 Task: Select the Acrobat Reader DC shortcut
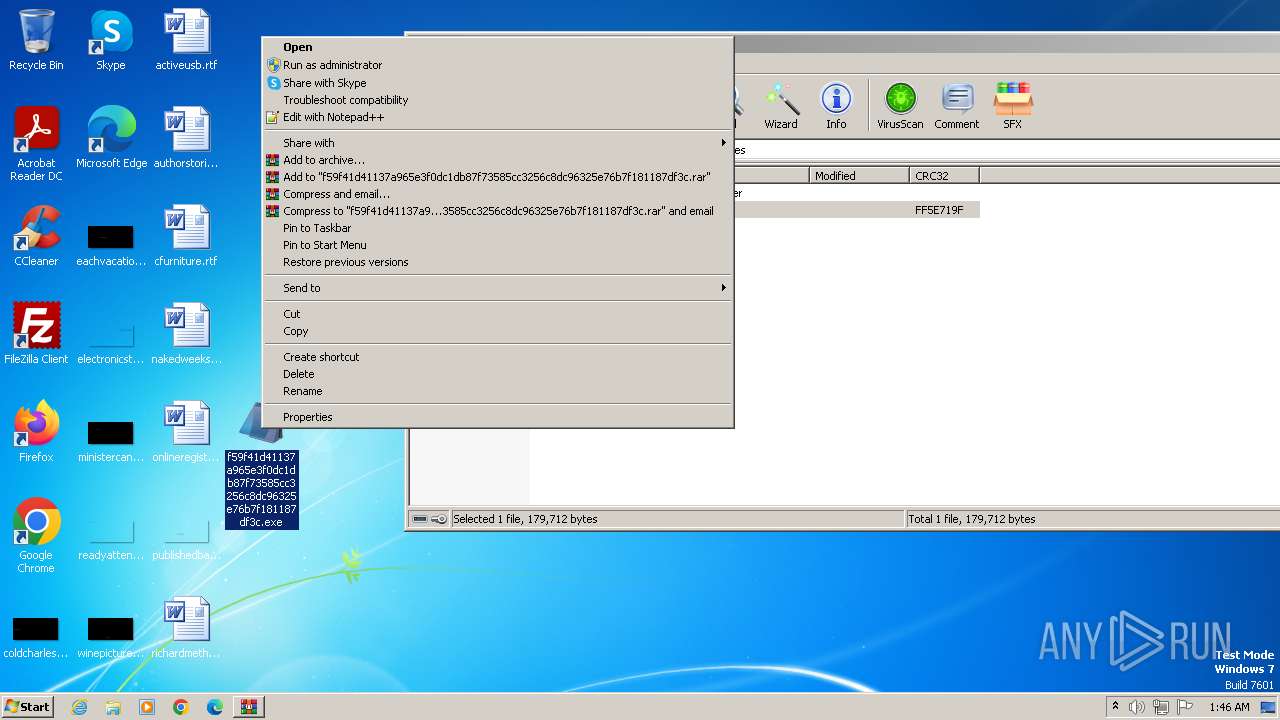click(x=36, y=144)
